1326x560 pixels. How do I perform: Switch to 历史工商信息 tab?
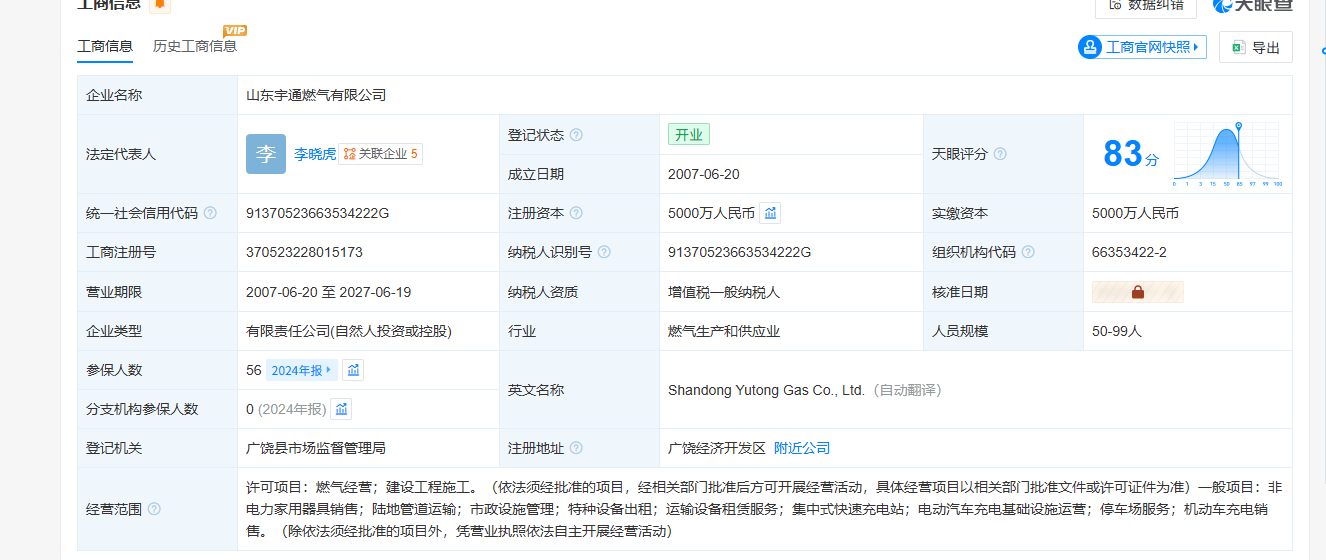(195, 46)
